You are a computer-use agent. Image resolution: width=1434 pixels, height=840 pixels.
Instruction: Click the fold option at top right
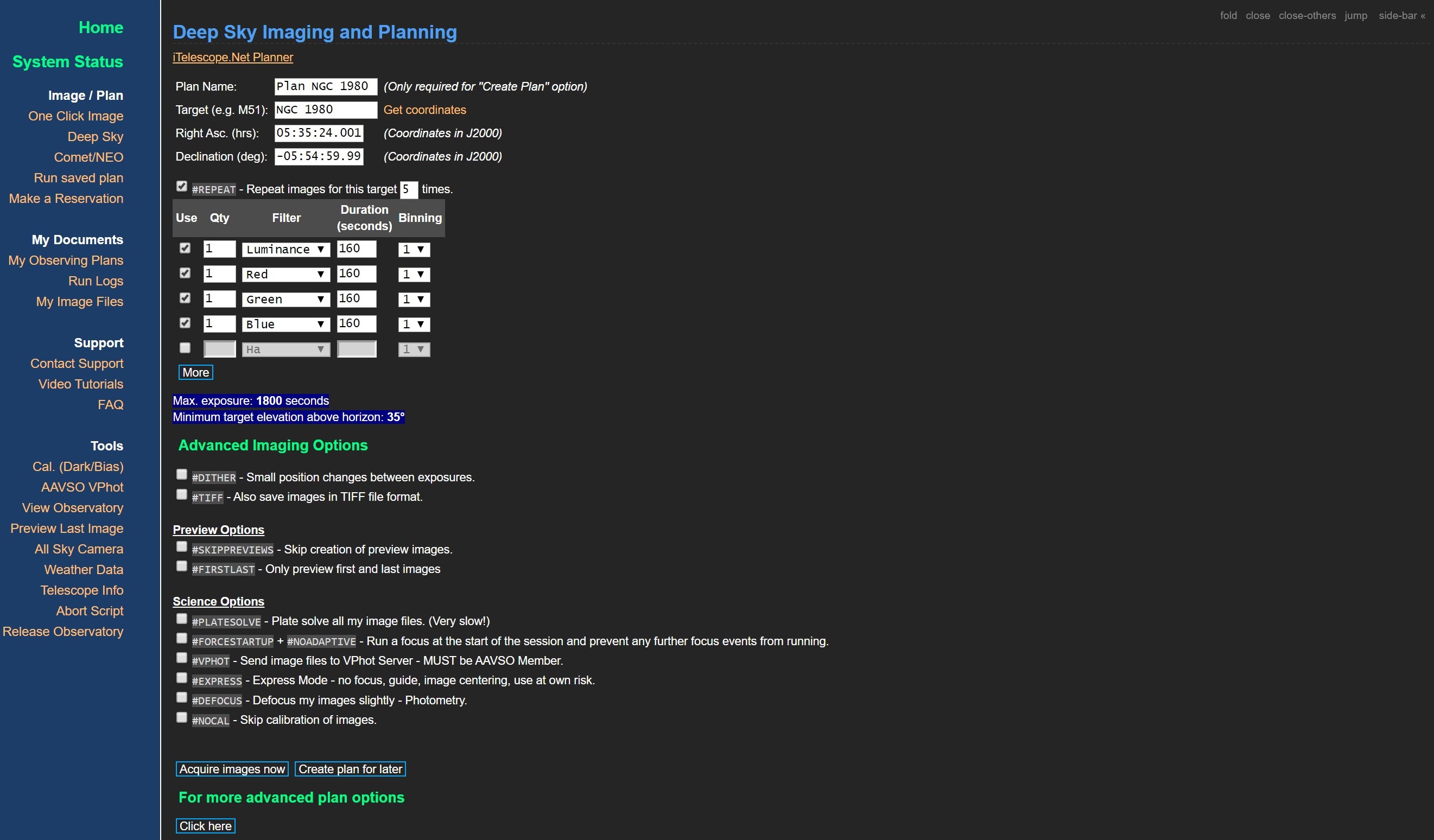pyautogui.click(x=1229, y=15)
